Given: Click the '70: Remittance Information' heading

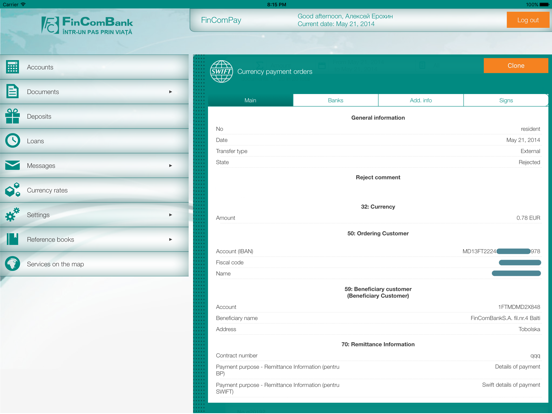Looking at the screenshot, I should click(378, 344).
